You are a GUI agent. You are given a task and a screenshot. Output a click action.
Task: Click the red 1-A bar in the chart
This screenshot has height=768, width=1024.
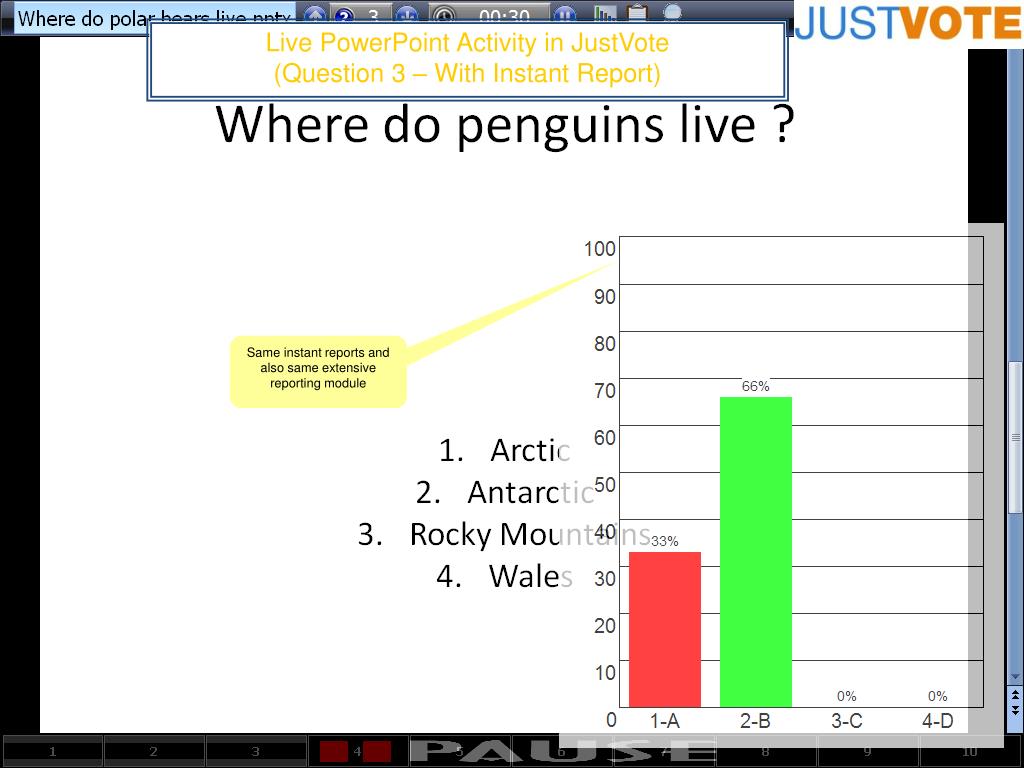click(665, 630)
